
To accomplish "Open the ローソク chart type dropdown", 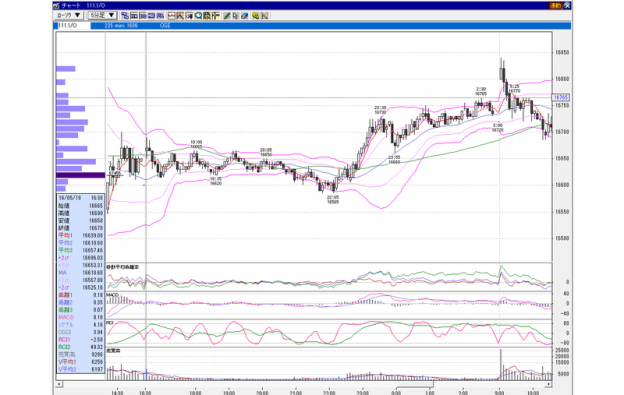I will 69,15.
